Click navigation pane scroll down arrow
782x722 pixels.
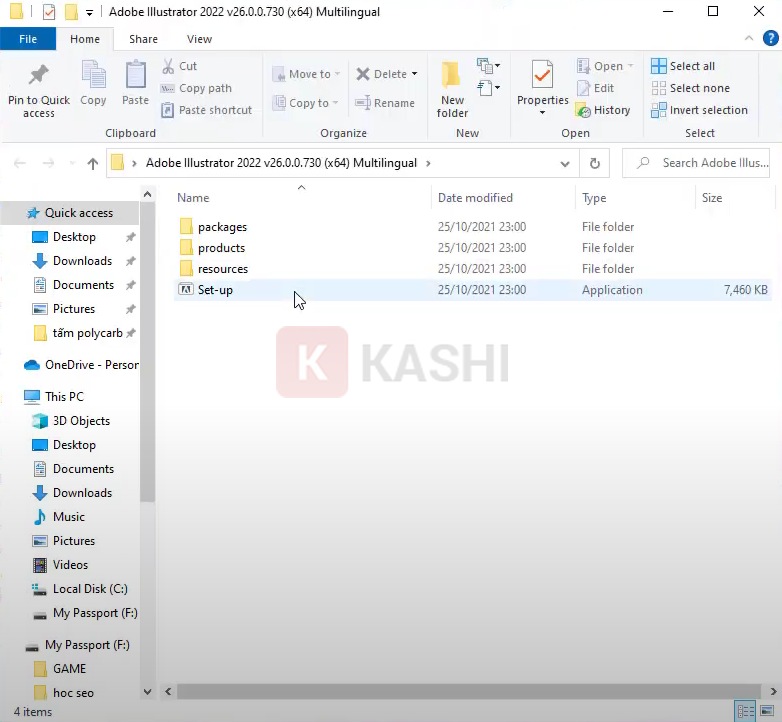(x=148, y=692)
